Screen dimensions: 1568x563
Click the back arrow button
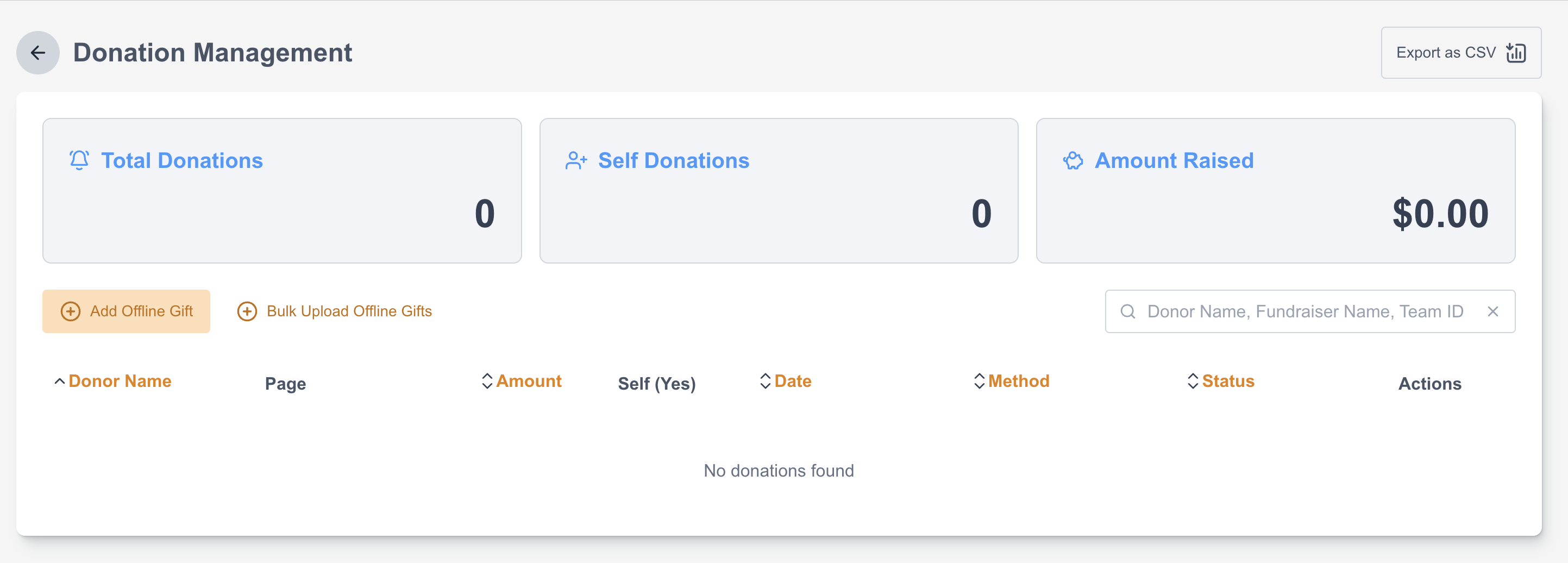[x=37, y=53]
